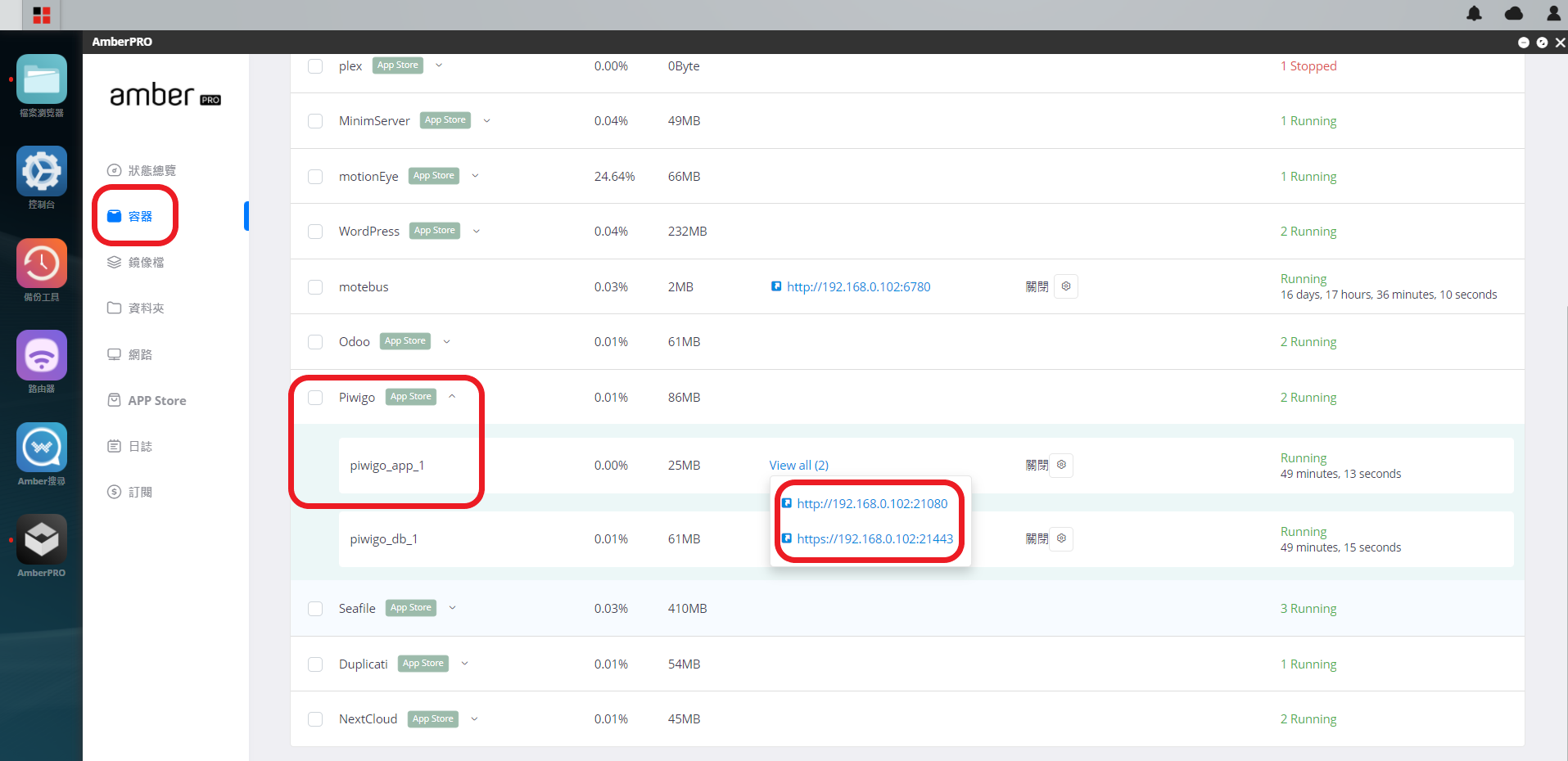Click the '3 Running' status of Seafile
Viewport: 1568px width, 761px height.
coord(1308,608)
